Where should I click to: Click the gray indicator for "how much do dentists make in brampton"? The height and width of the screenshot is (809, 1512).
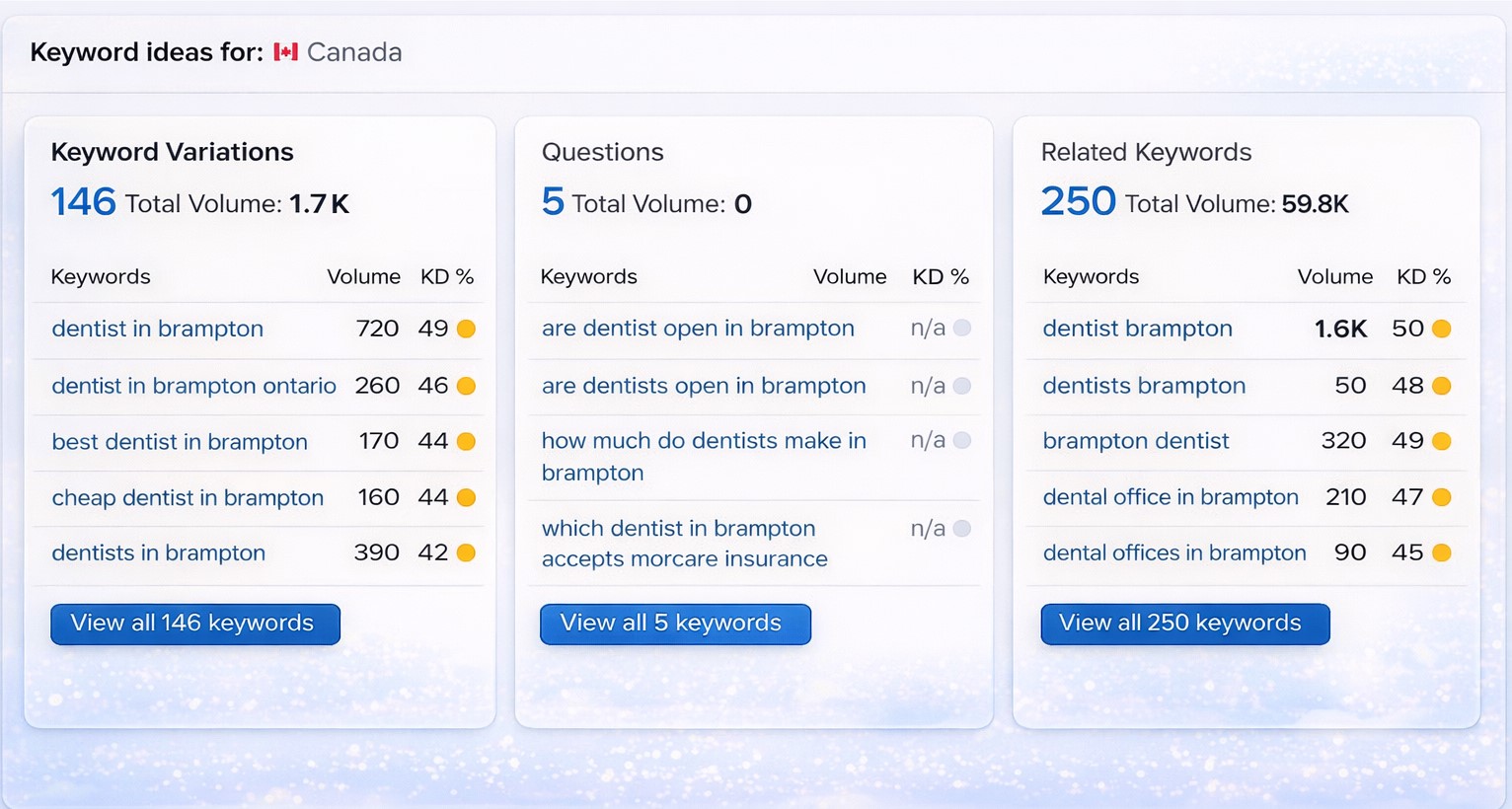tap(961, 440)
